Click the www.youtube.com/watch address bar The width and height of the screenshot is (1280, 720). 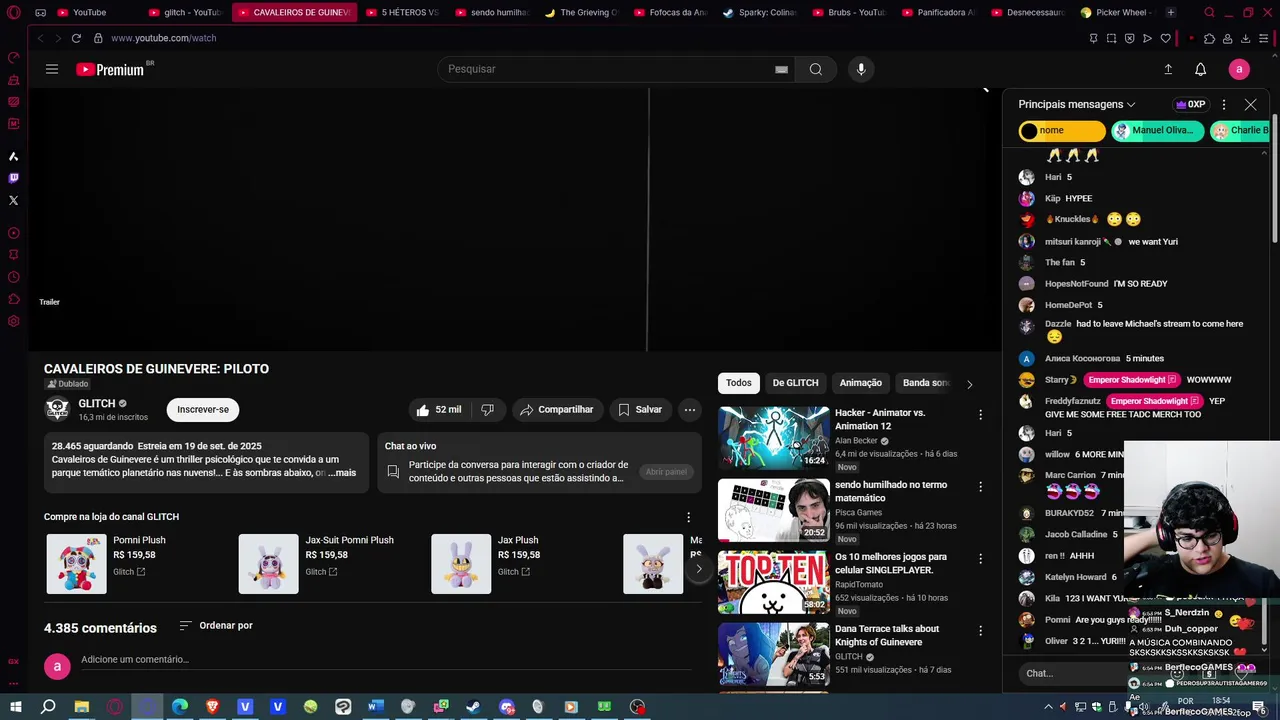point(164,38)
